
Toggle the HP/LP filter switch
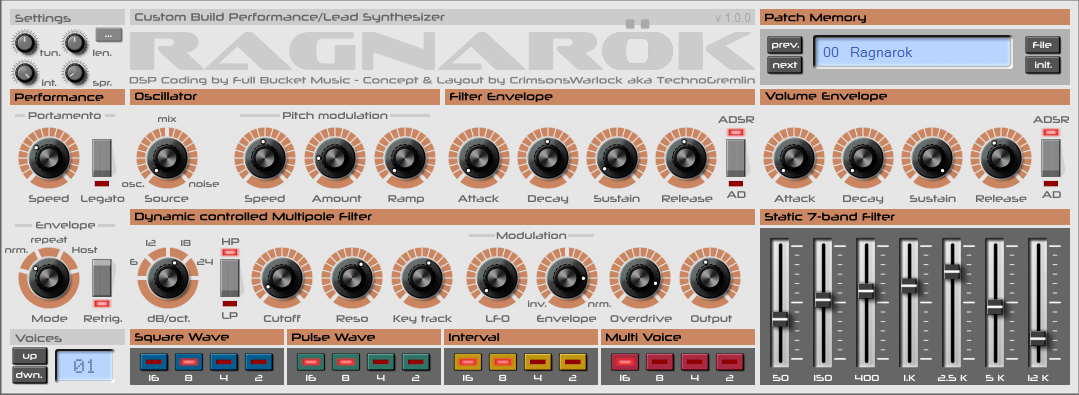pos(229,277)
